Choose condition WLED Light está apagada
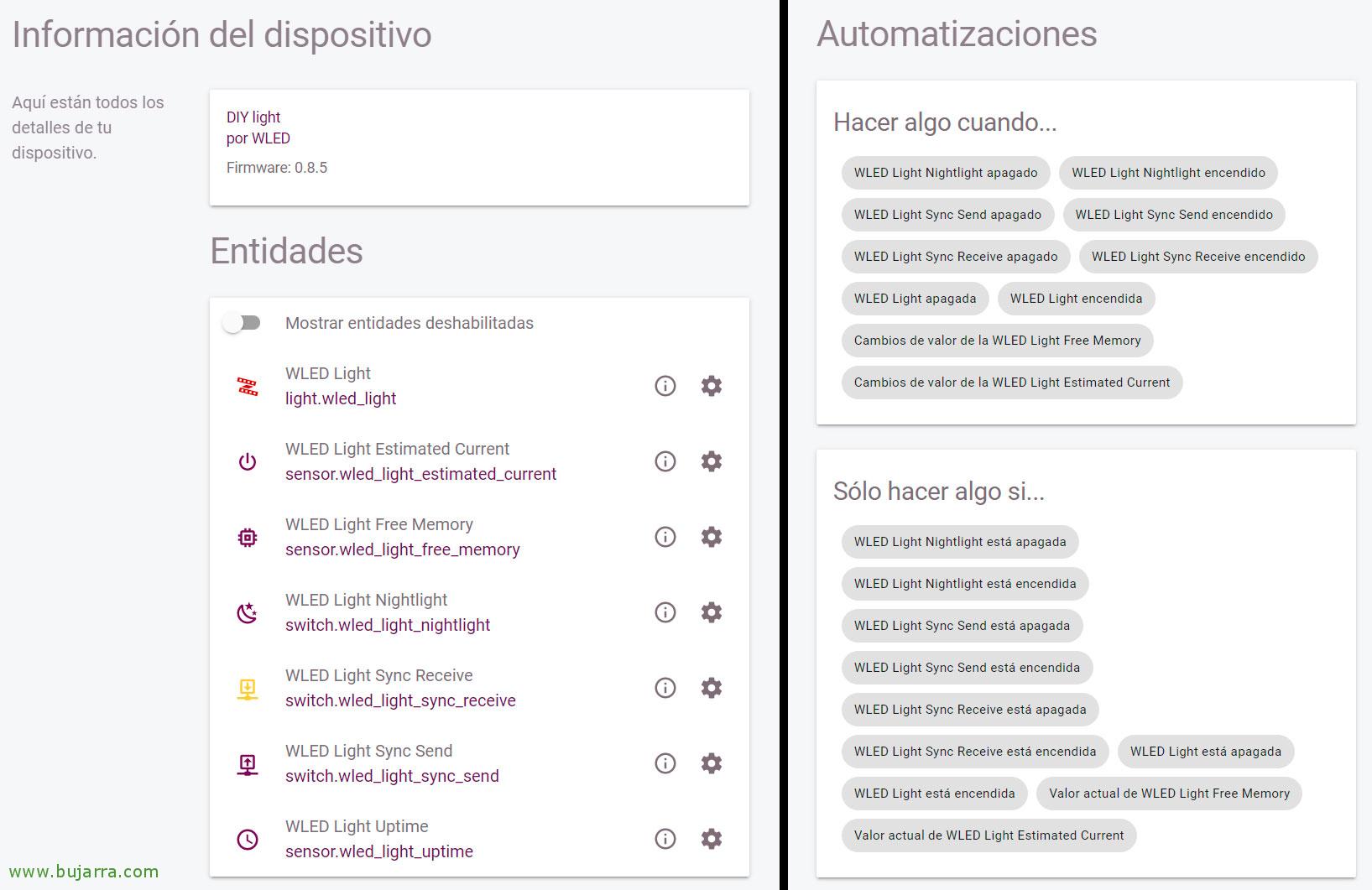 [1206, 752]
